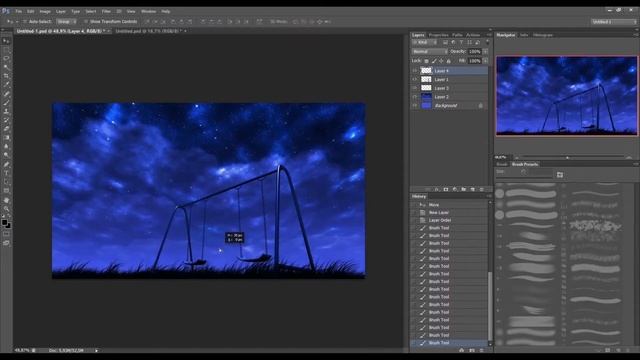Select the Background layer row

tap(449, 105)
